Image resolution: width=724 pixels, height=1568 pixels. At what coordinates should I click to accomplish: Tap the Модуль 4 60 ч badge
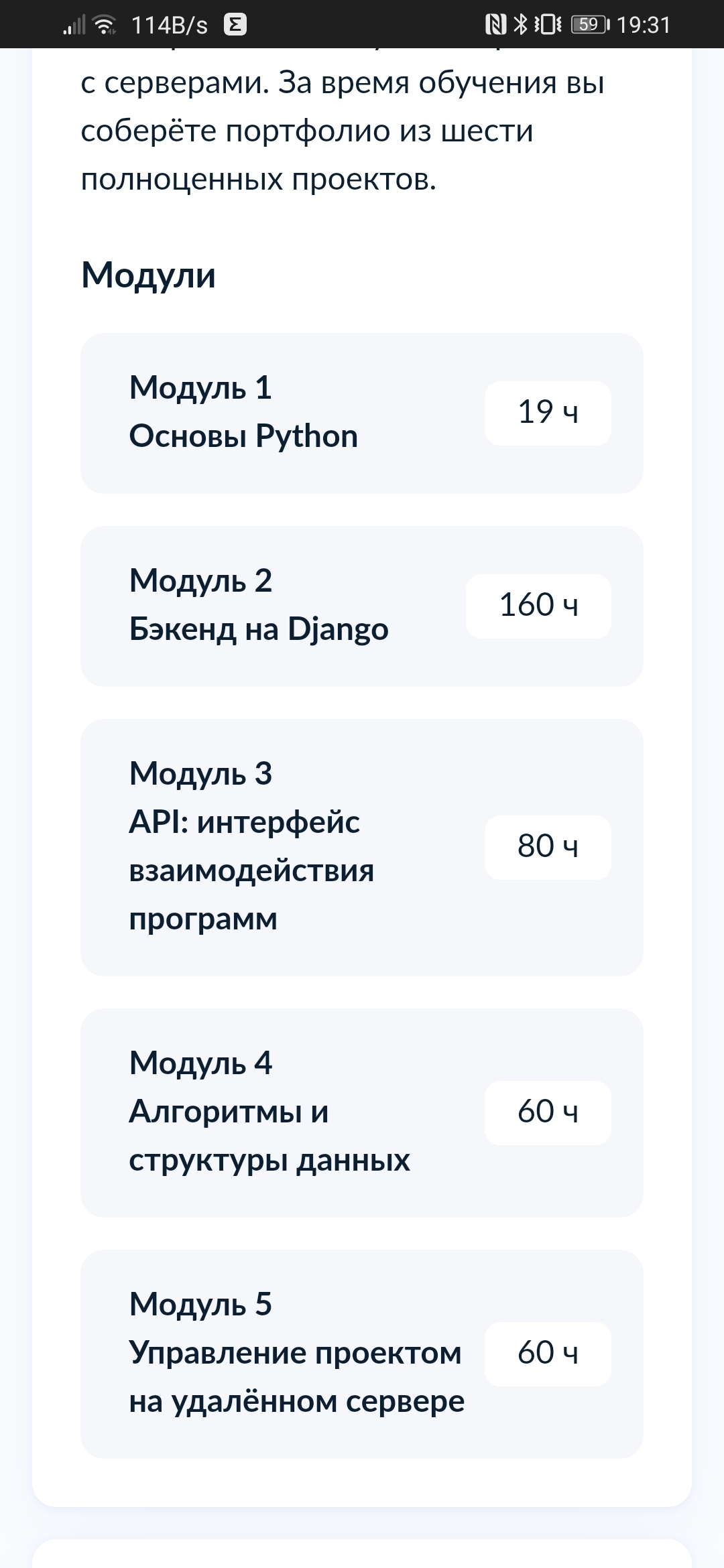tap(548, 1112)
